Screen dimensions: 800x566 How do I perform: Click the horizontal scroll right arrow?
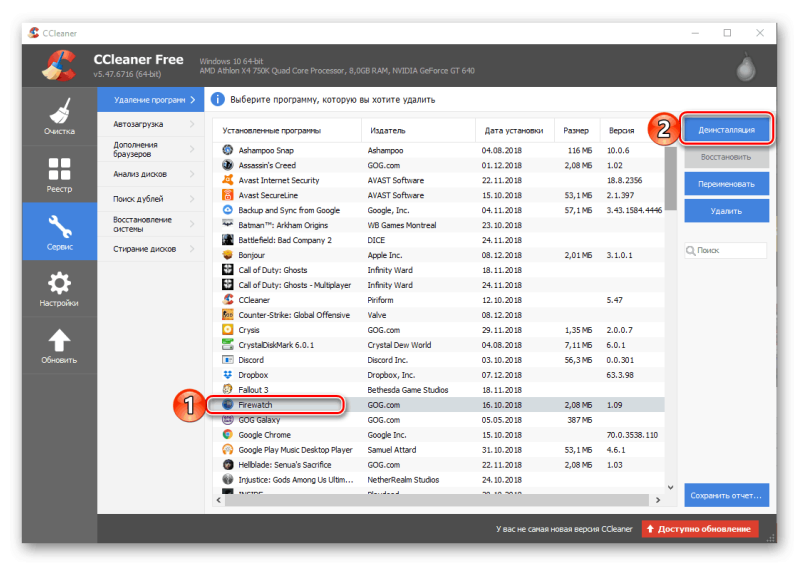(x=658, y=500)
